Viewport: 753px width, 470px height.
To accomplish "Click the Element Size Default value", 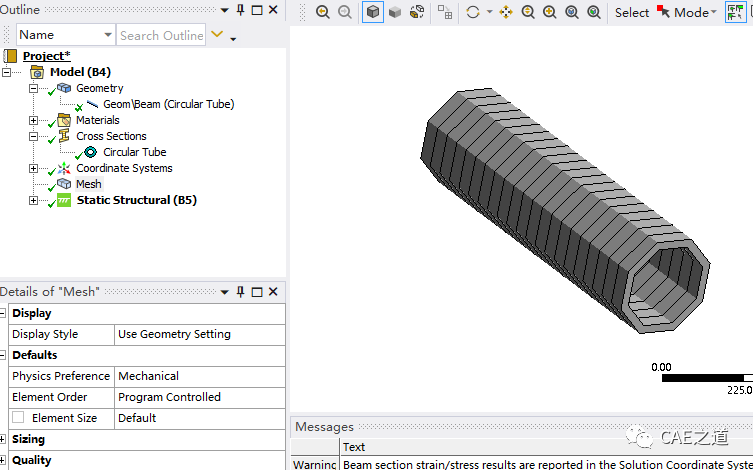I will 200,418.
